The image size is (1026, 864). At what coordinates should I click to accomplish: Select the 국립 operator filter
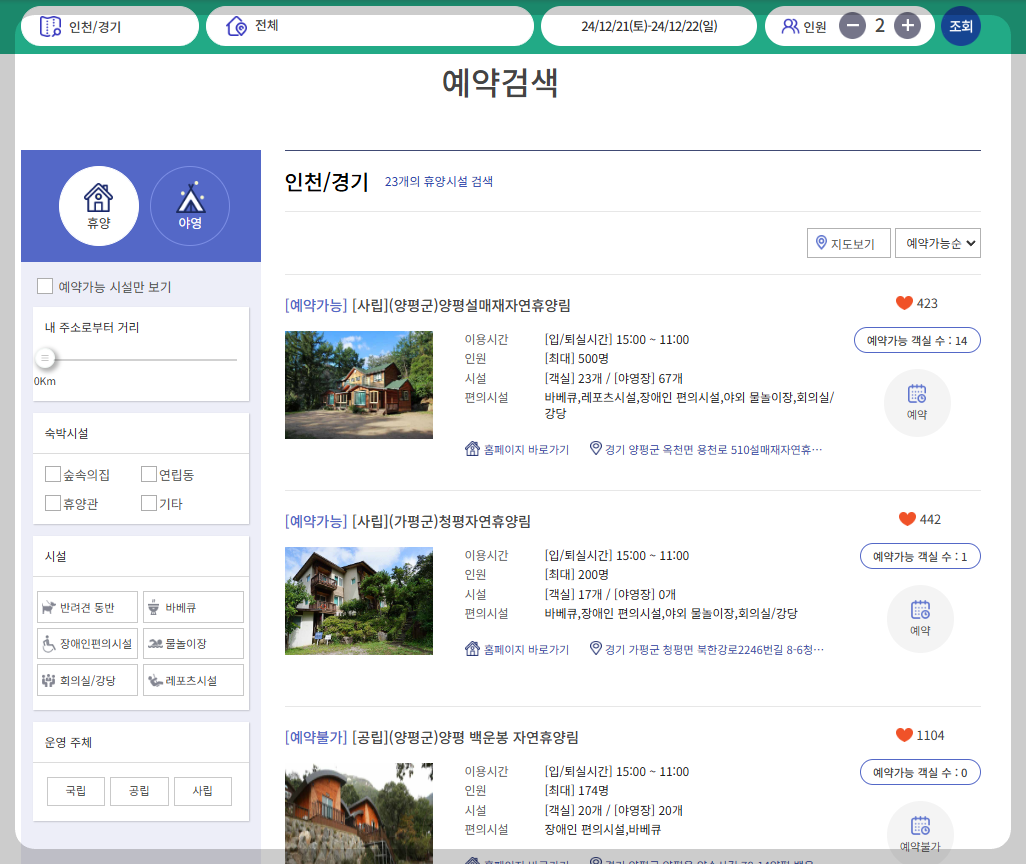coord(76,791)
